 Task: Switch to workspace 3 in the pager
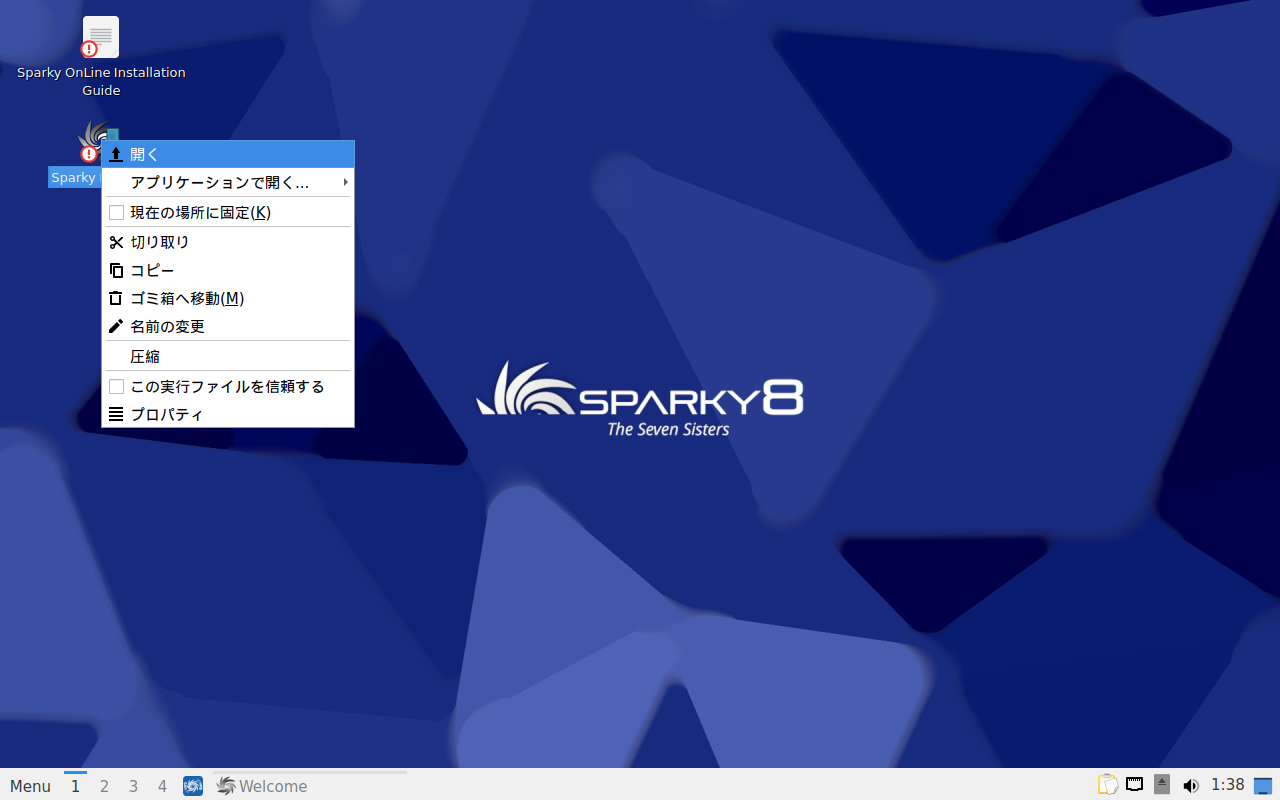pyautogui.click(x=133, y=786)
